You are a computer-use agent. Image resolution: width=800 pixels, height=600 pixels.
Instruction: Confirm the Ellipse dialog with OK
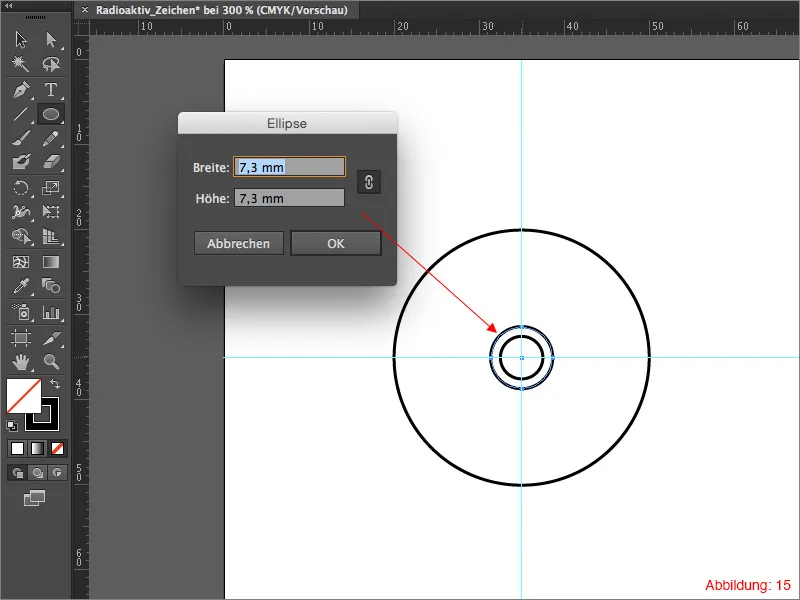tap(336, 243)
